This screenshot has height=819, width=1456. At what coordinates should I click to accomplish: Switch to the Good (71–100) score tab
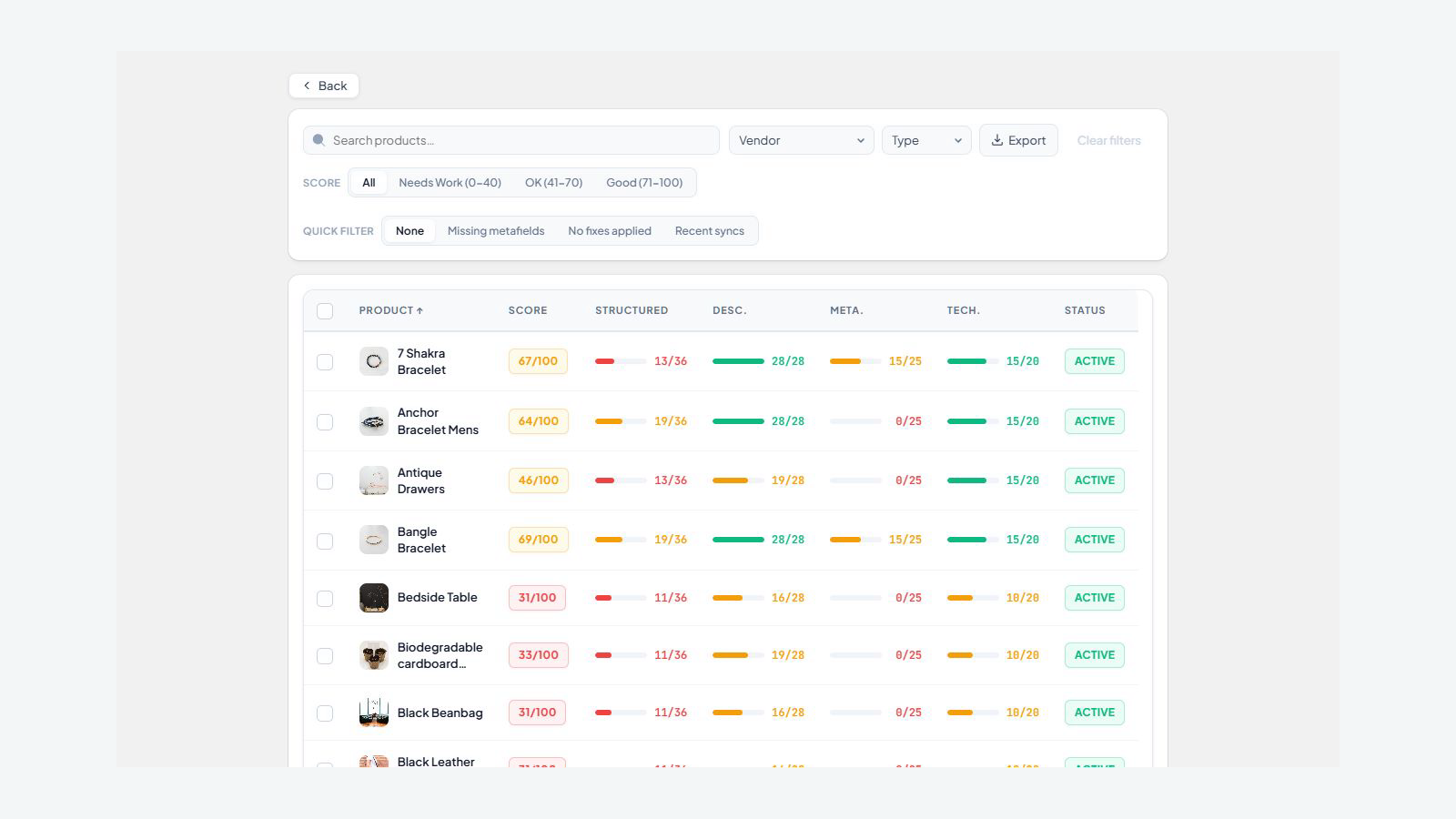(x=644, y=183)
